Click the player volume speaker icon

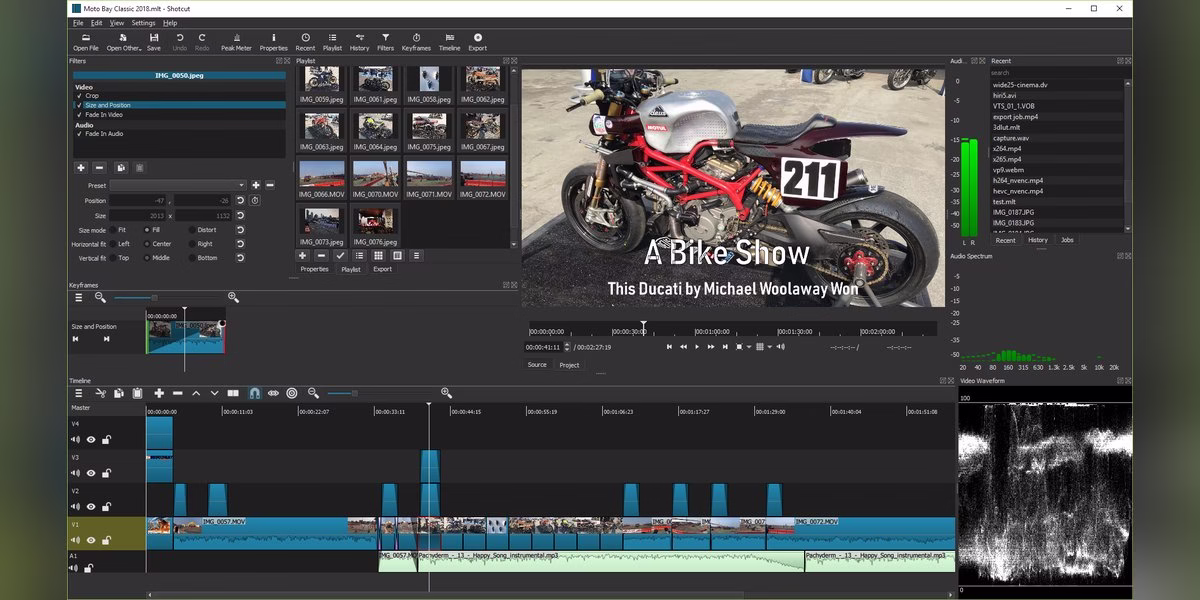[781, 347]
